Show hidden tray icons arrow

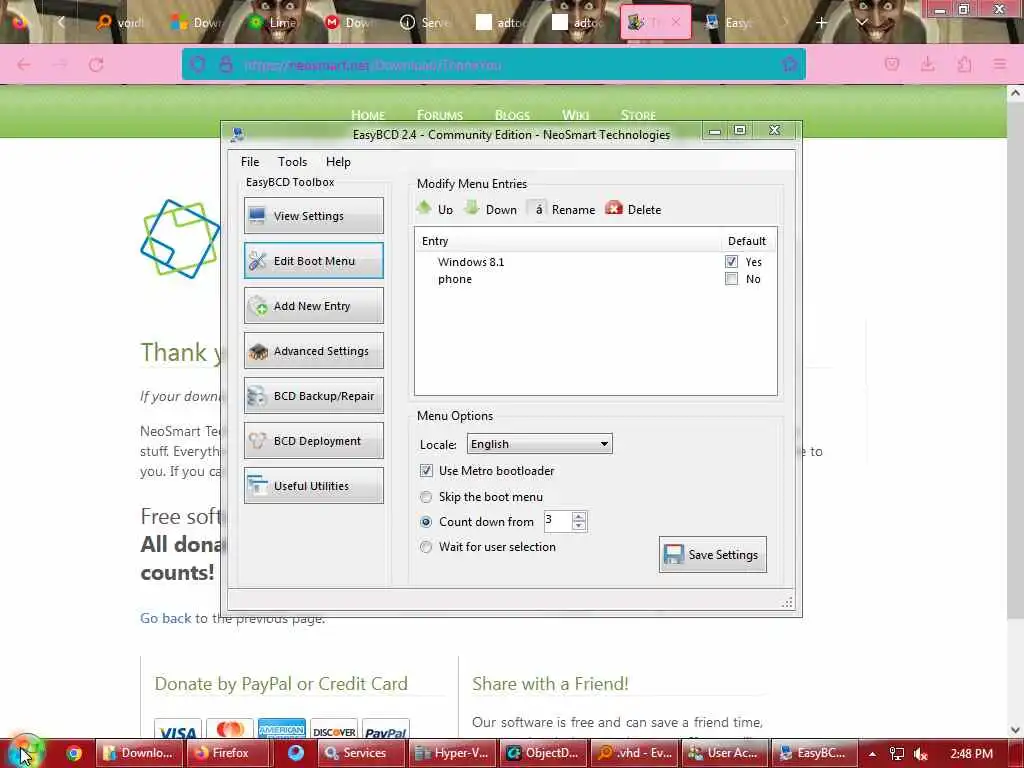pos(872,754)
